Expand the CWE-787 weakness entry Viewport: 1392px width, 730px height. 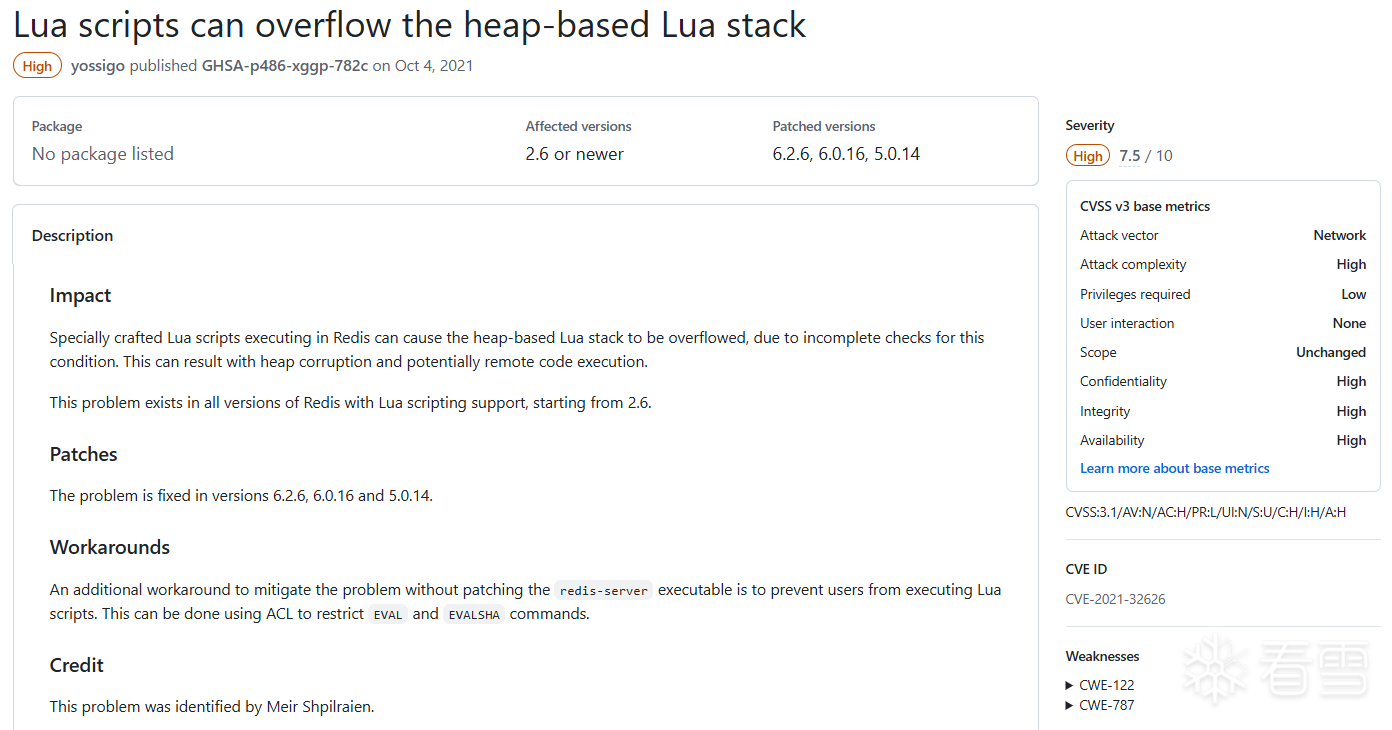point(1100,705)
